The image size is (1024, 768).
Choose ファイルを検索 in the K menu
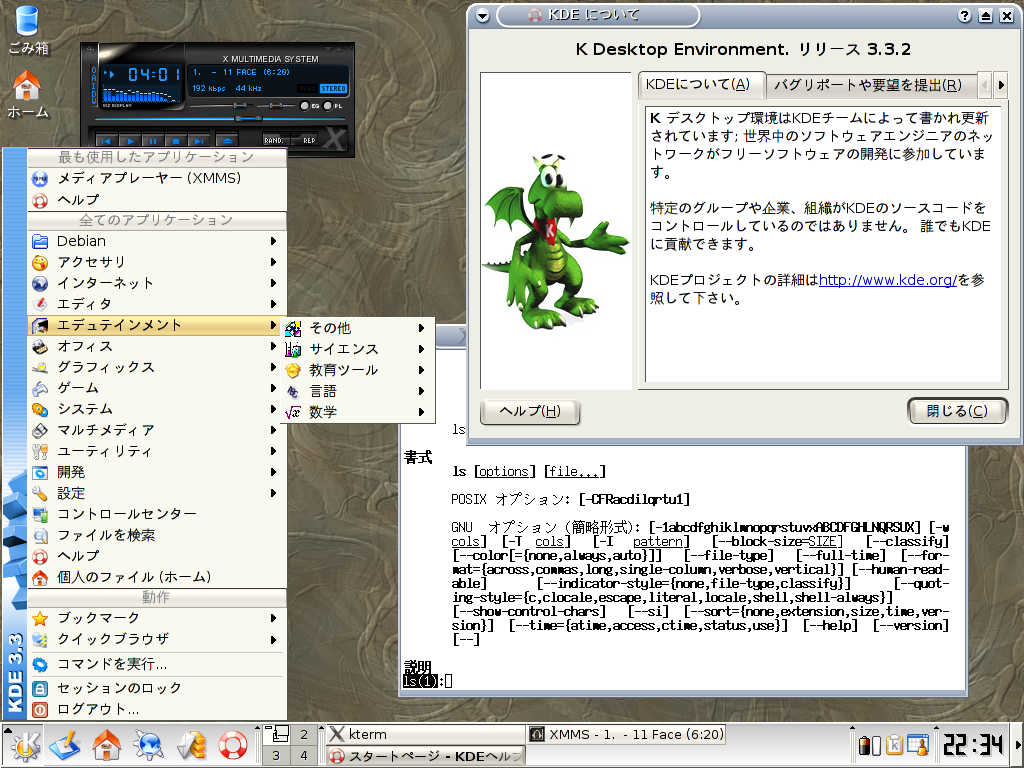[x=156, y=535]
